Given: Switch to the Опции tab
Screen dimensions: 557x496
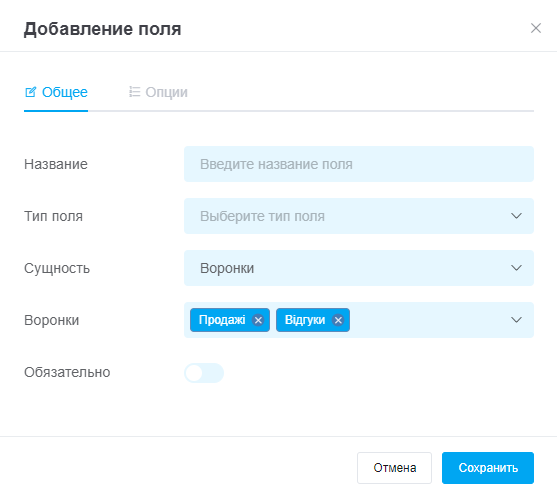Looking at the screenshot, I should [158, 92].
